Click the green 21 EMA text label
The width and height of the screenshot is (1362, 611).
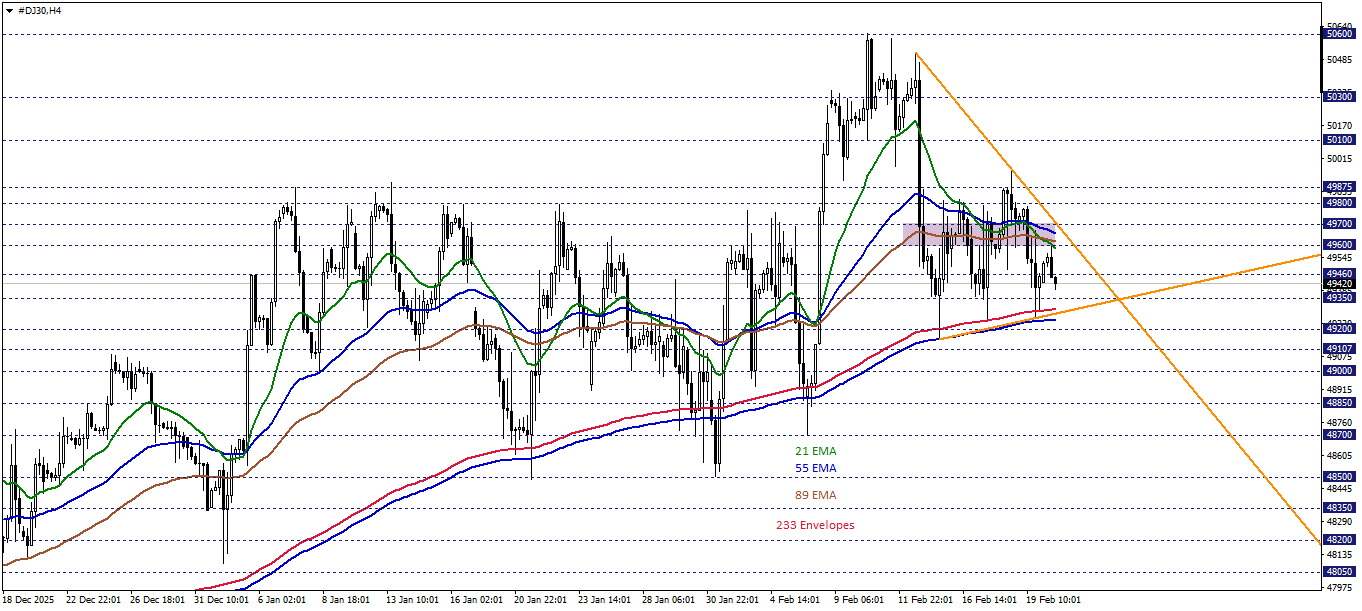point(815,451)
